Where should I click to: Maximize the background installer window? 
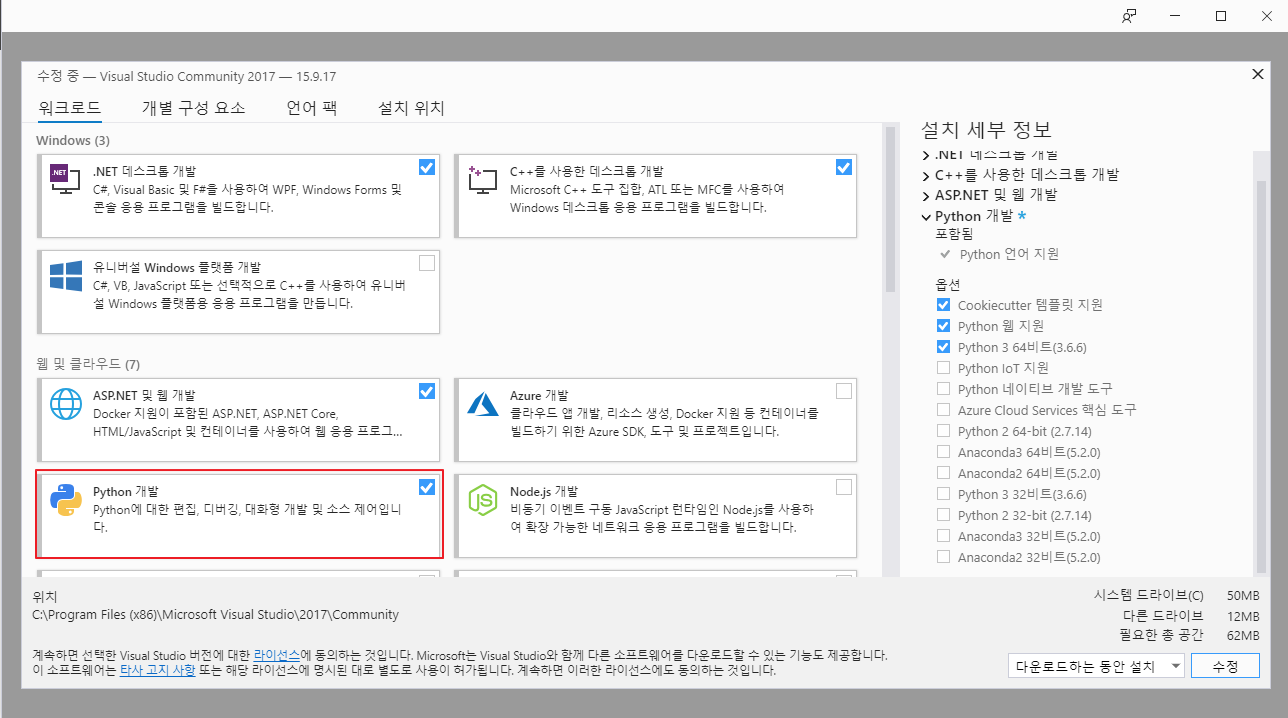click(x=1221, y=16)
